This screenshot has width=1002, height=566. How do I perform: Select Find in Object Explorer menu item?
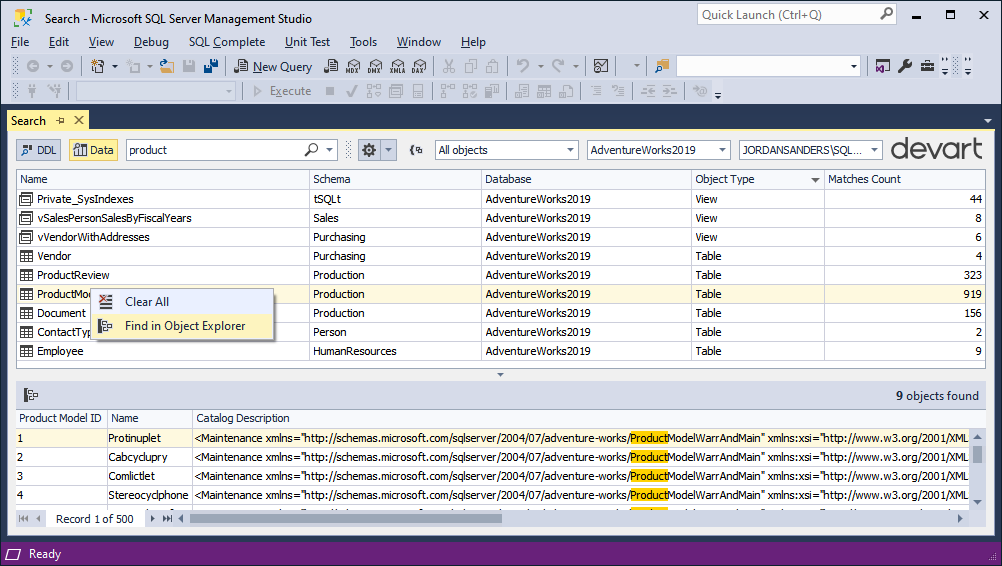coord(183,326)
